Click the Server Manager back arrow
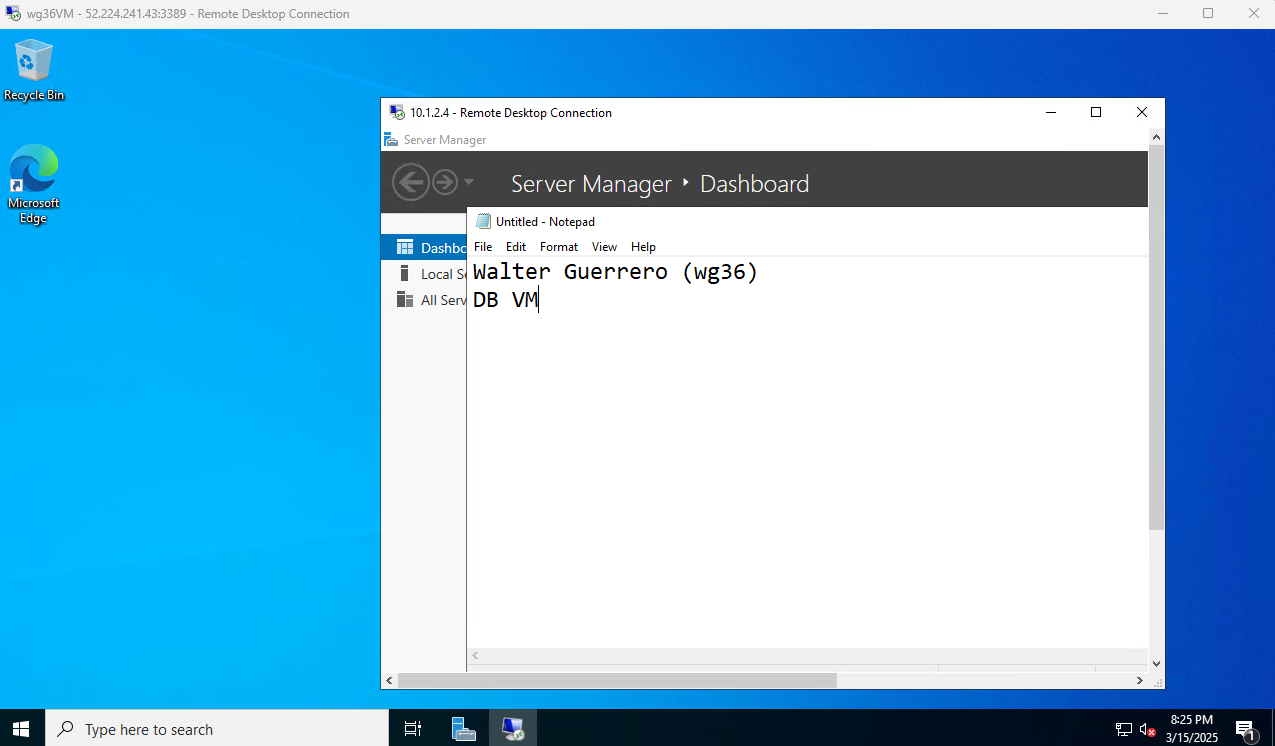 (410, 182)
